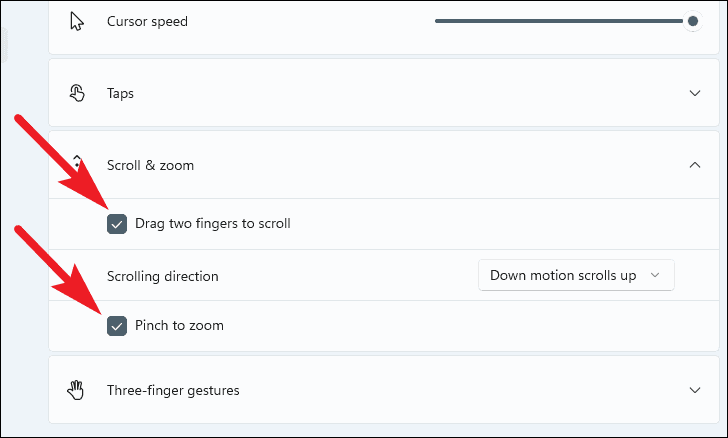This screenshot has width=728, height=438.
Task: Open the Scrolling direction dropdown
Action: pos(575,275)
